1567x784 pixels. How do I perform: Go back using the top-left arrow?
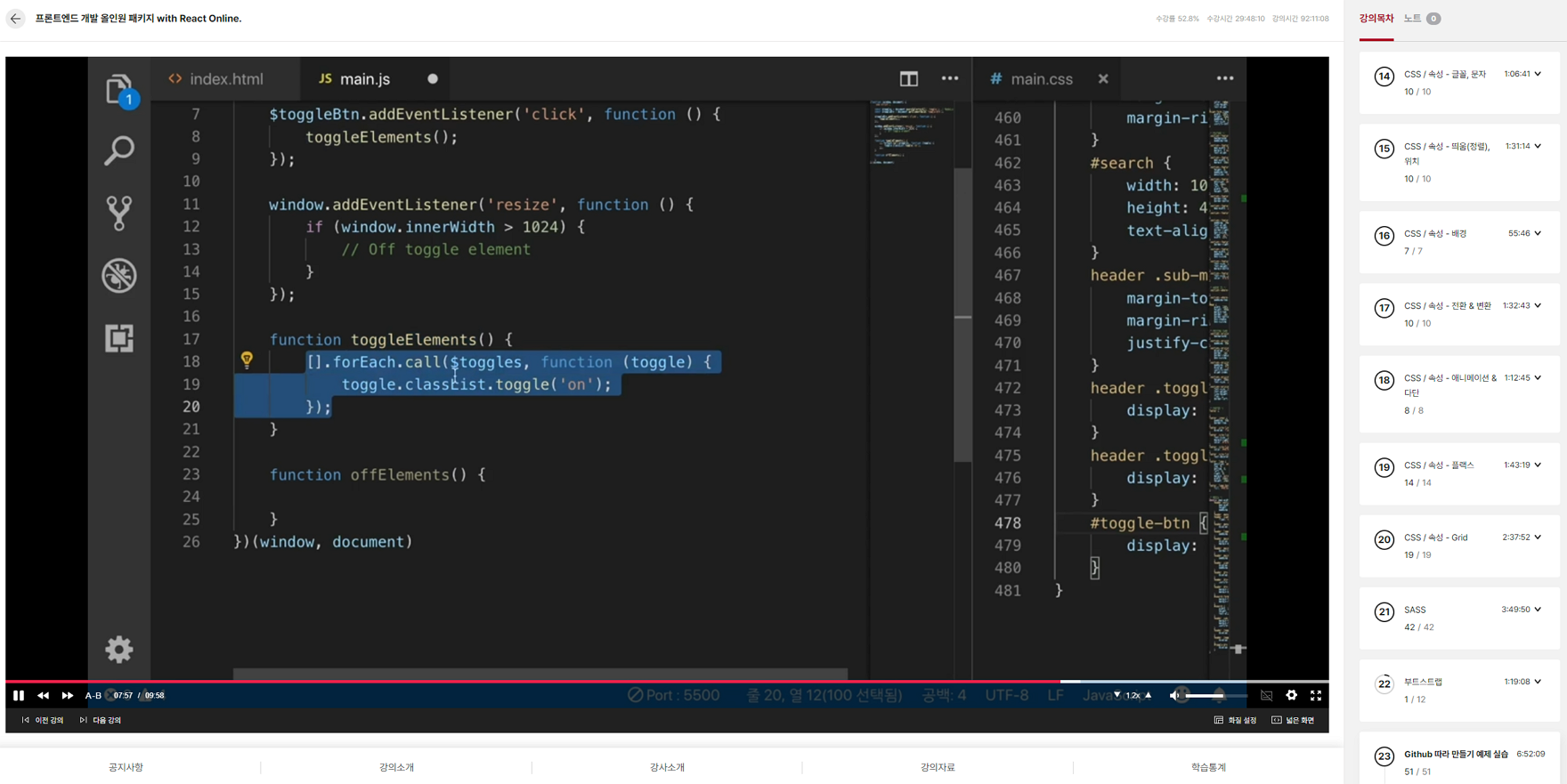click(15, 19)
